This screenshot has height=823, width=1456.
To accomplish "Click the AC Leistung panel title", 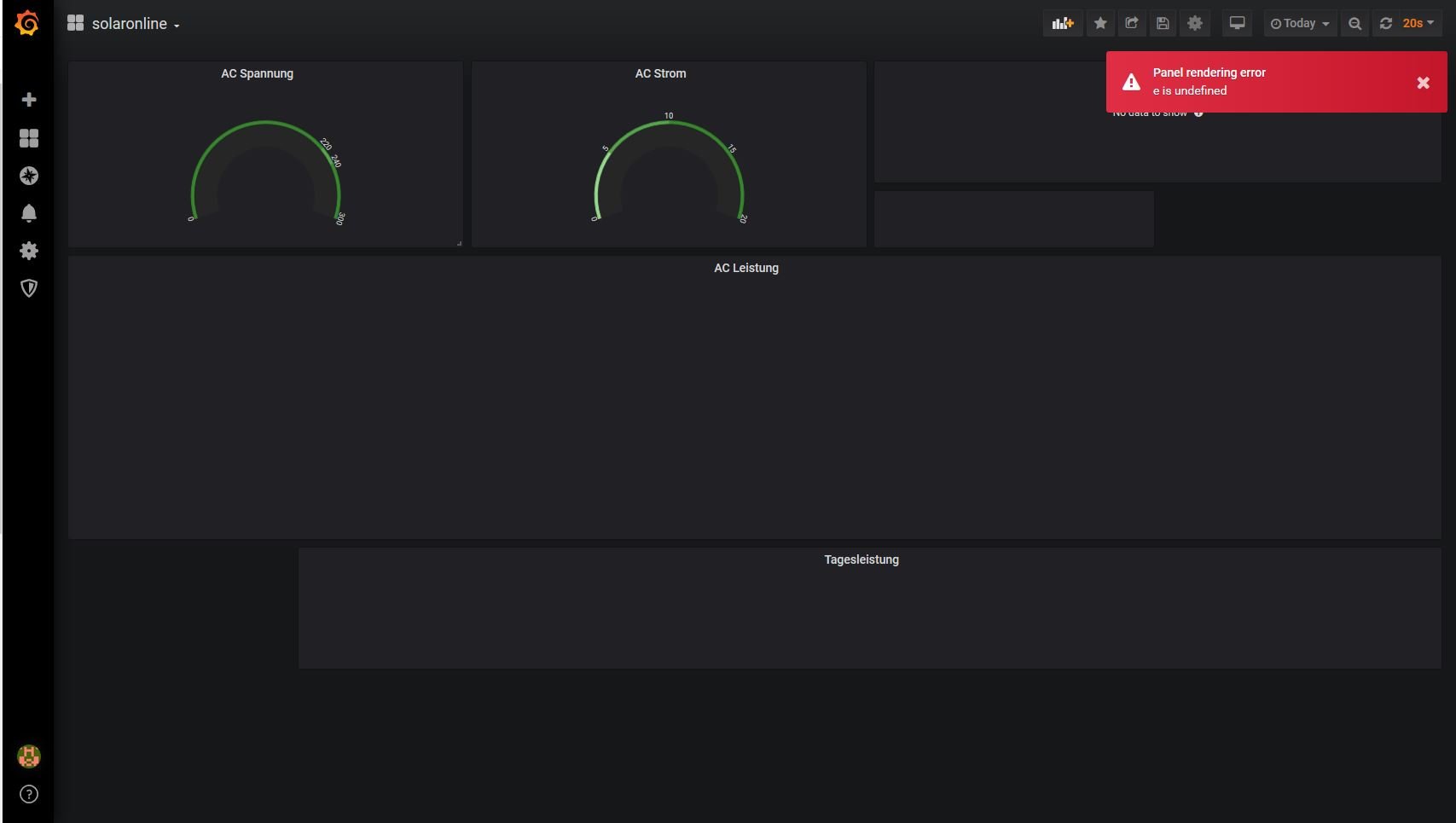I will [746, 268].
